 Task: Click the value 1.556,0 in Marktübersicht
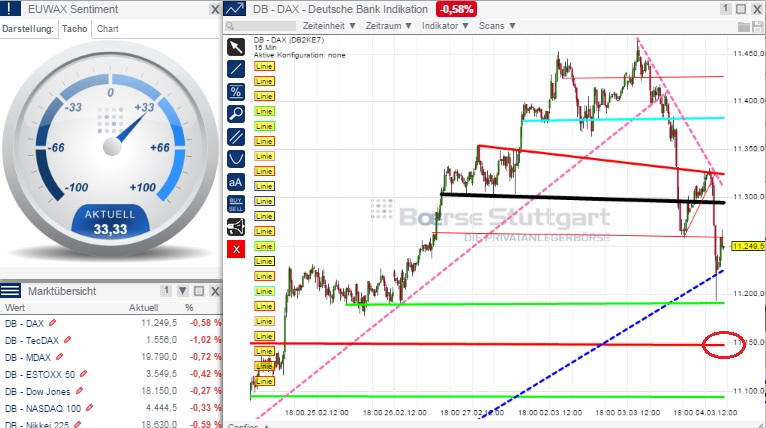(x=162, y=340)
